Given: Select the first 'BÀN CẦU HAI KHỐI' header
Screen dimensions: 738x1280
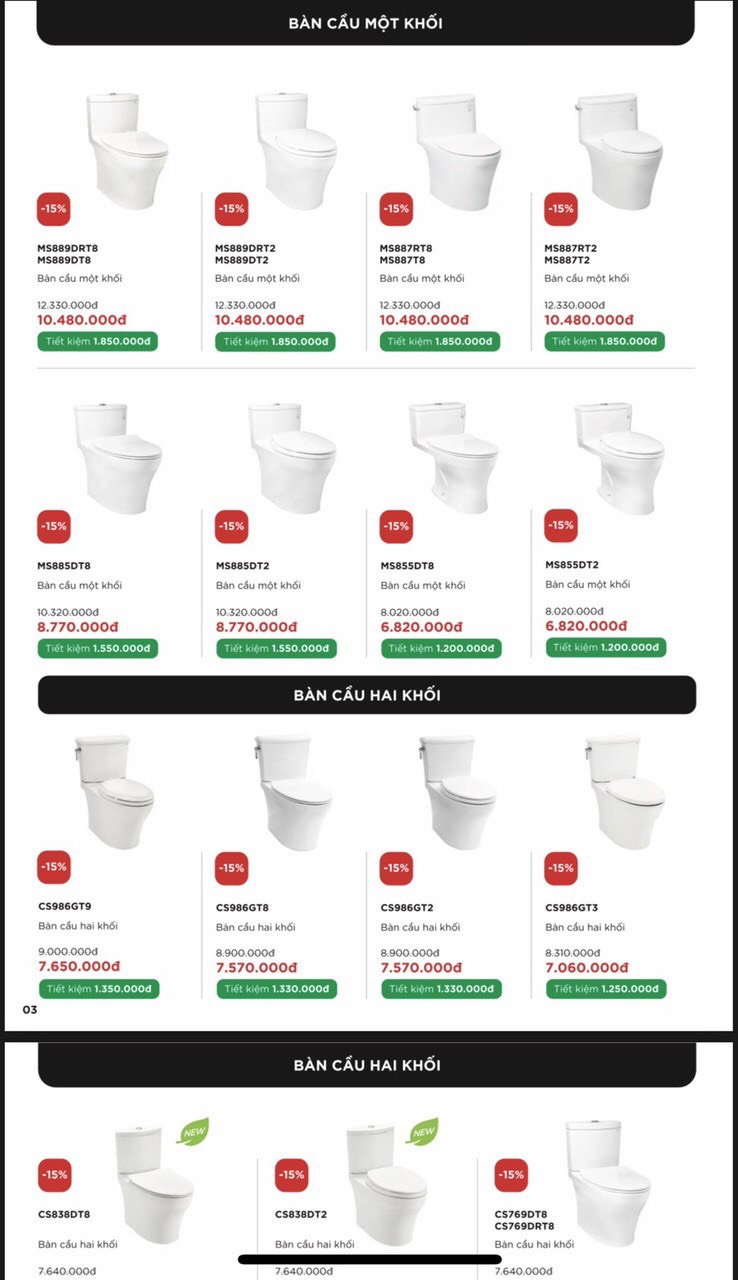Looking at the screenshot, I should [x=367, y=695].
